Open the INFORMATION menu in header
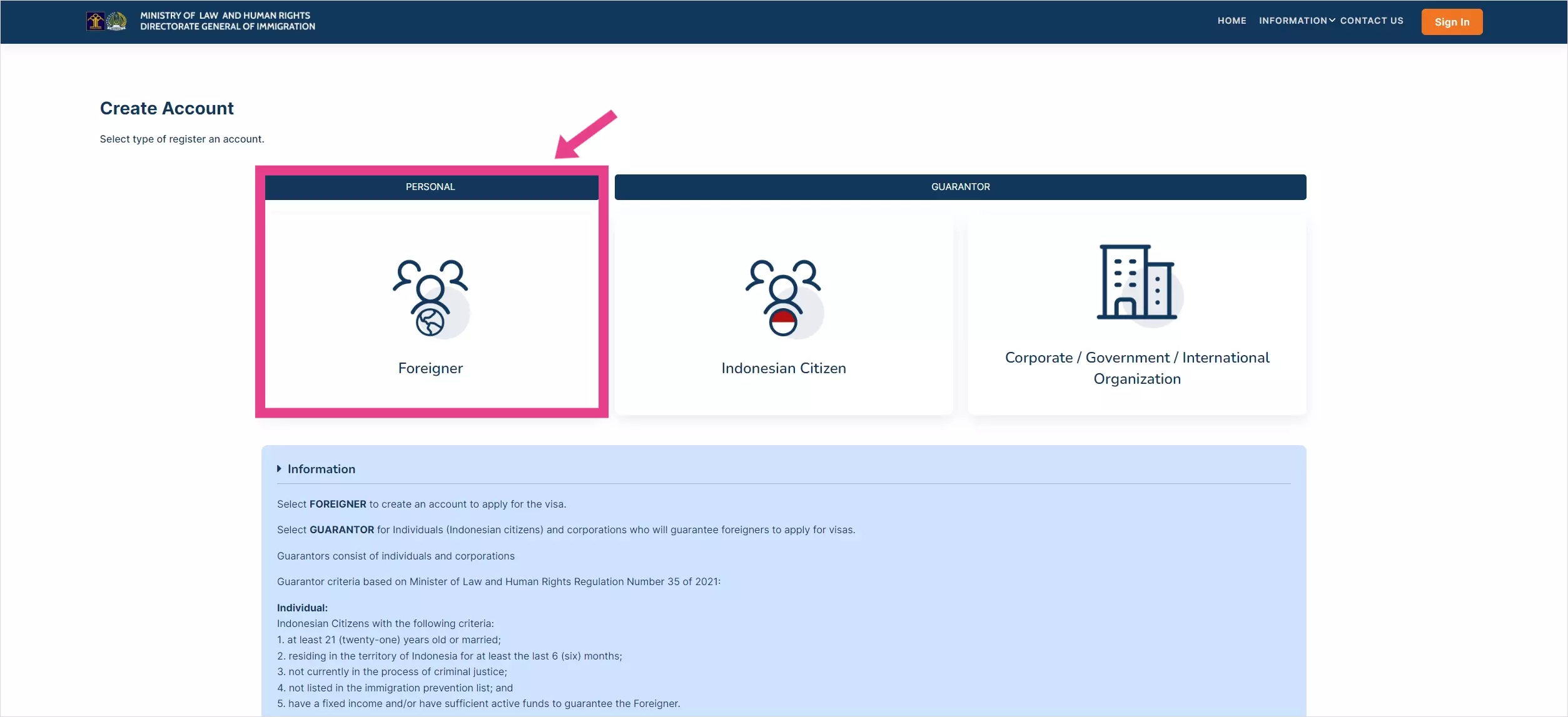This screenshot has width=1568, height=717. click(1292, 21)
